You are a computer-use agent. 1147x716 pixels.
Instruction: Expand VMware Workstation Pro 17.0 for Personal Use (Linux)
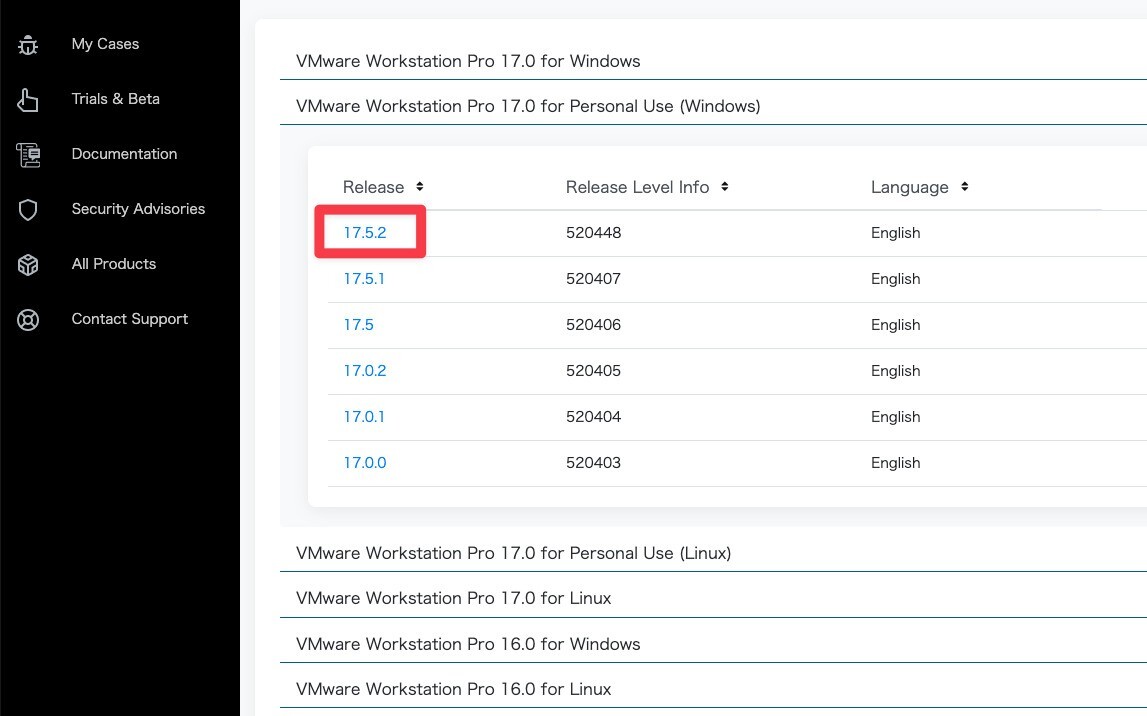[x=513, y=553]
